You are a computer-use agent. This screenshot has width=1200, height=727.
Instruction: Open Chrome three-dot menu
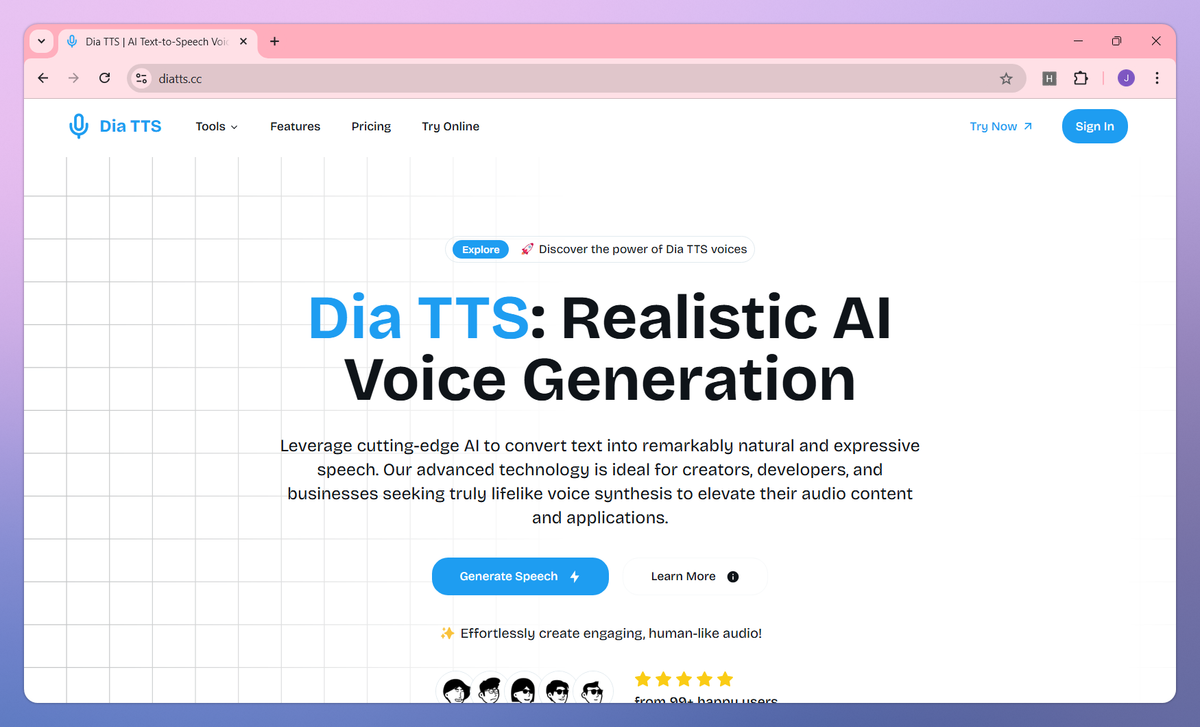pos(1157,78)
